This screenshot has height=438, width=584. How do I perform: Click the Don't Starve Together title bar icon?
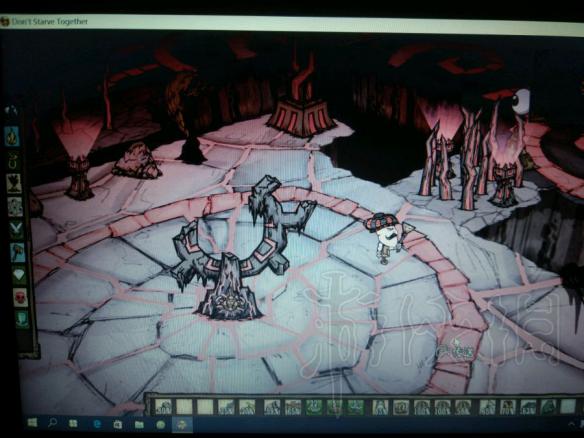(x=5, y=21)
